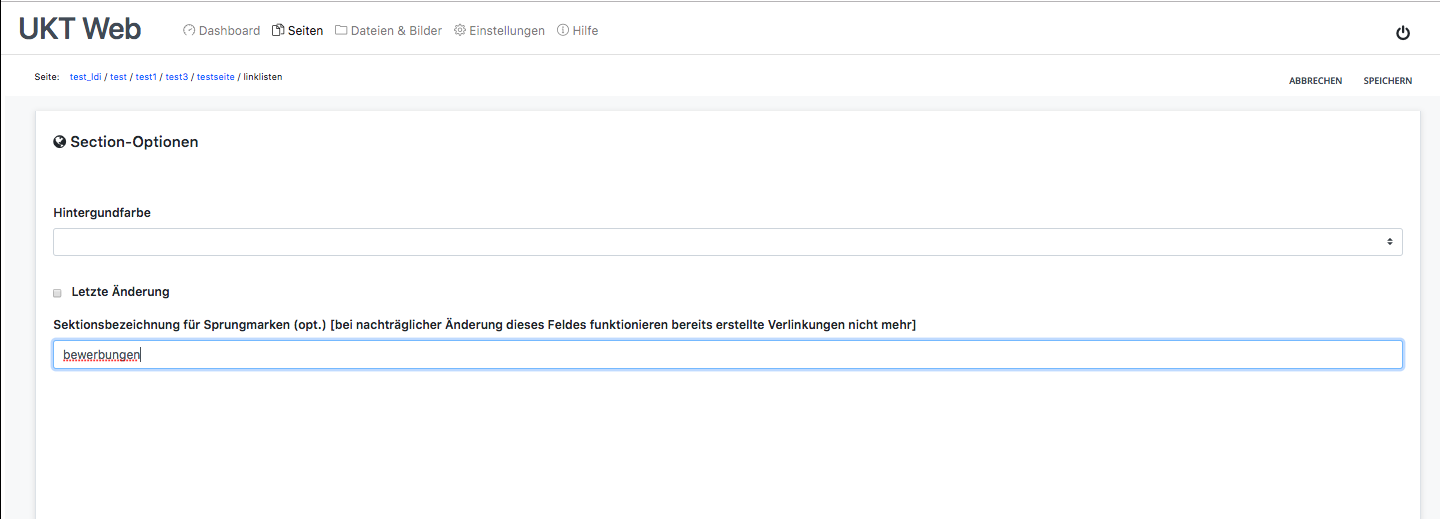Image resolution: width=1440 pixels, height=519 pixels.
Task: Click linklisten at end of breadcrumb
Action: coord(263,77)
